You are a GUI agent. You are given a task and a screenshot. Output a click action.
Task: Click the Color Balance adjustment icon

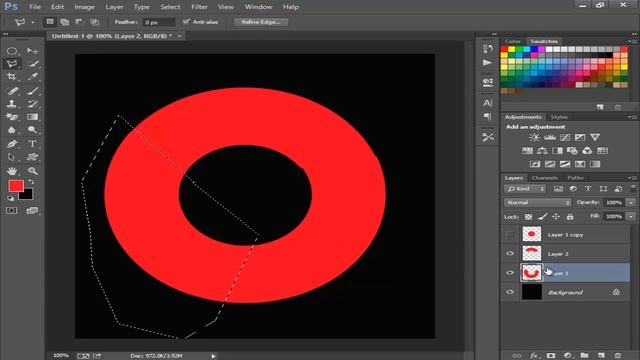tap(542, 151)
